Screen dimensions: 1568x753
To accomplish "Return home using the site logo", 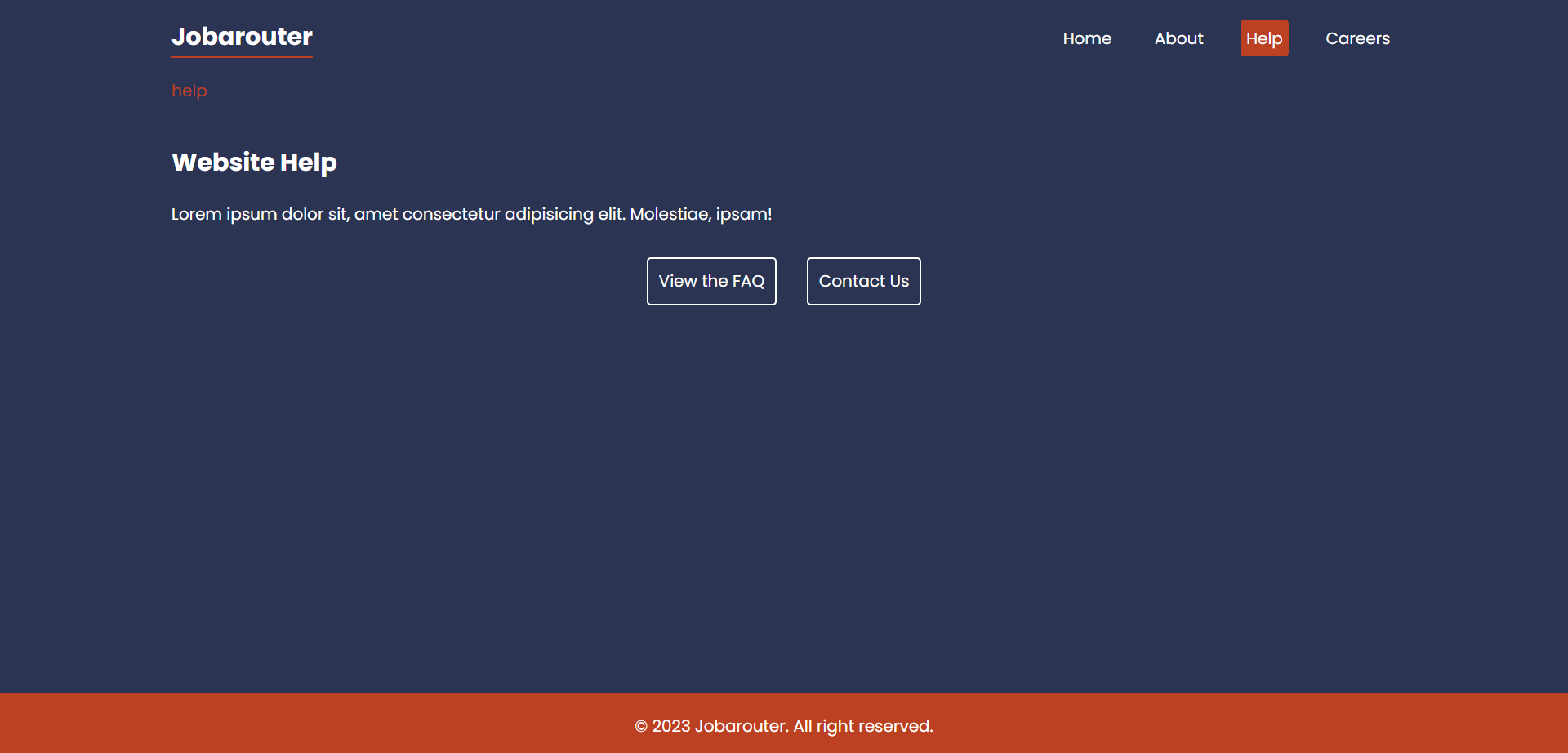I will pyautogui.click(x=241, y=37).
